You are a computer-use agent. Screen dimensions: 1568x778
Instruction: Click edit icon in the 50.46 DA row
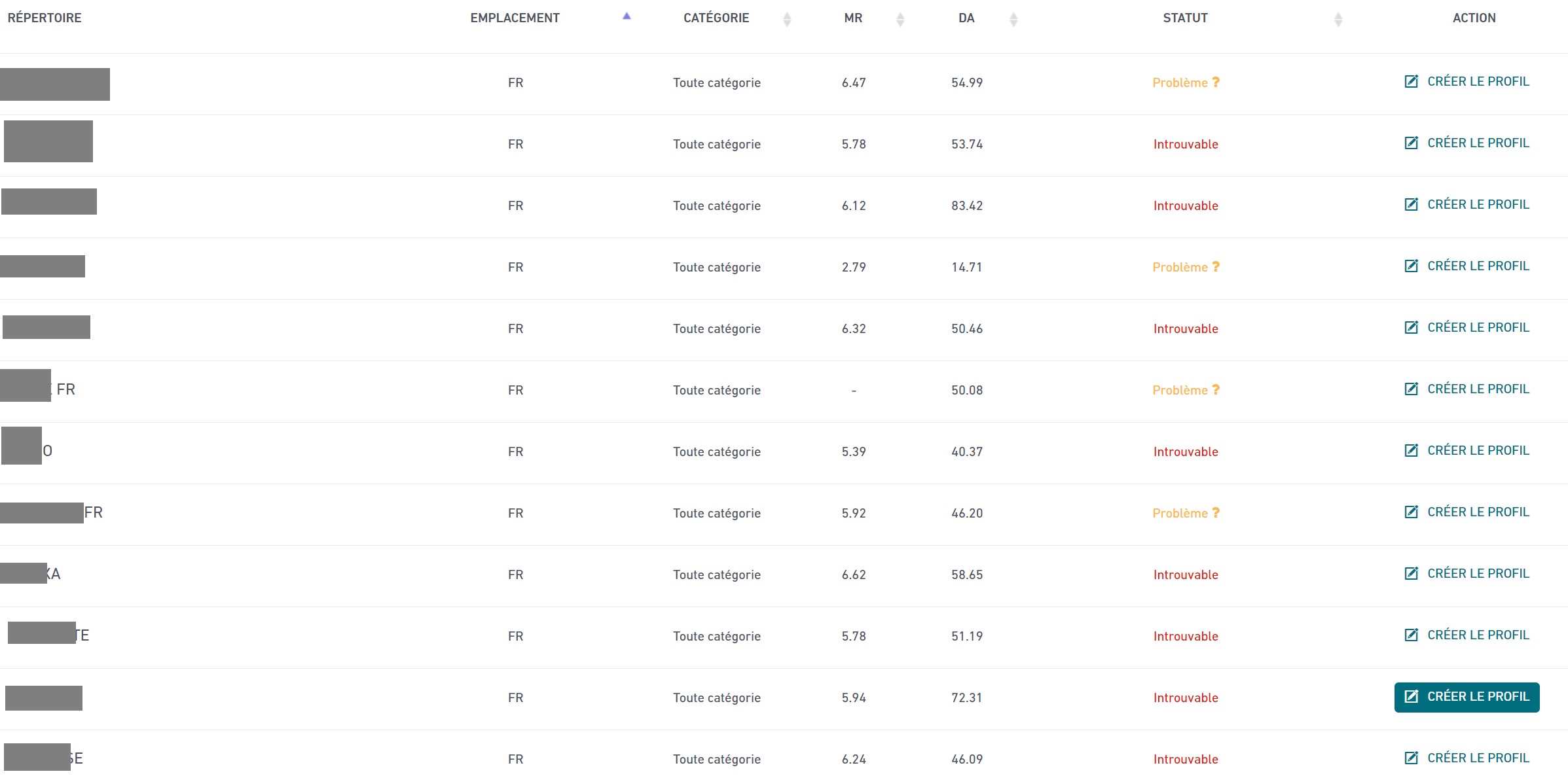tap(1412, 328)
